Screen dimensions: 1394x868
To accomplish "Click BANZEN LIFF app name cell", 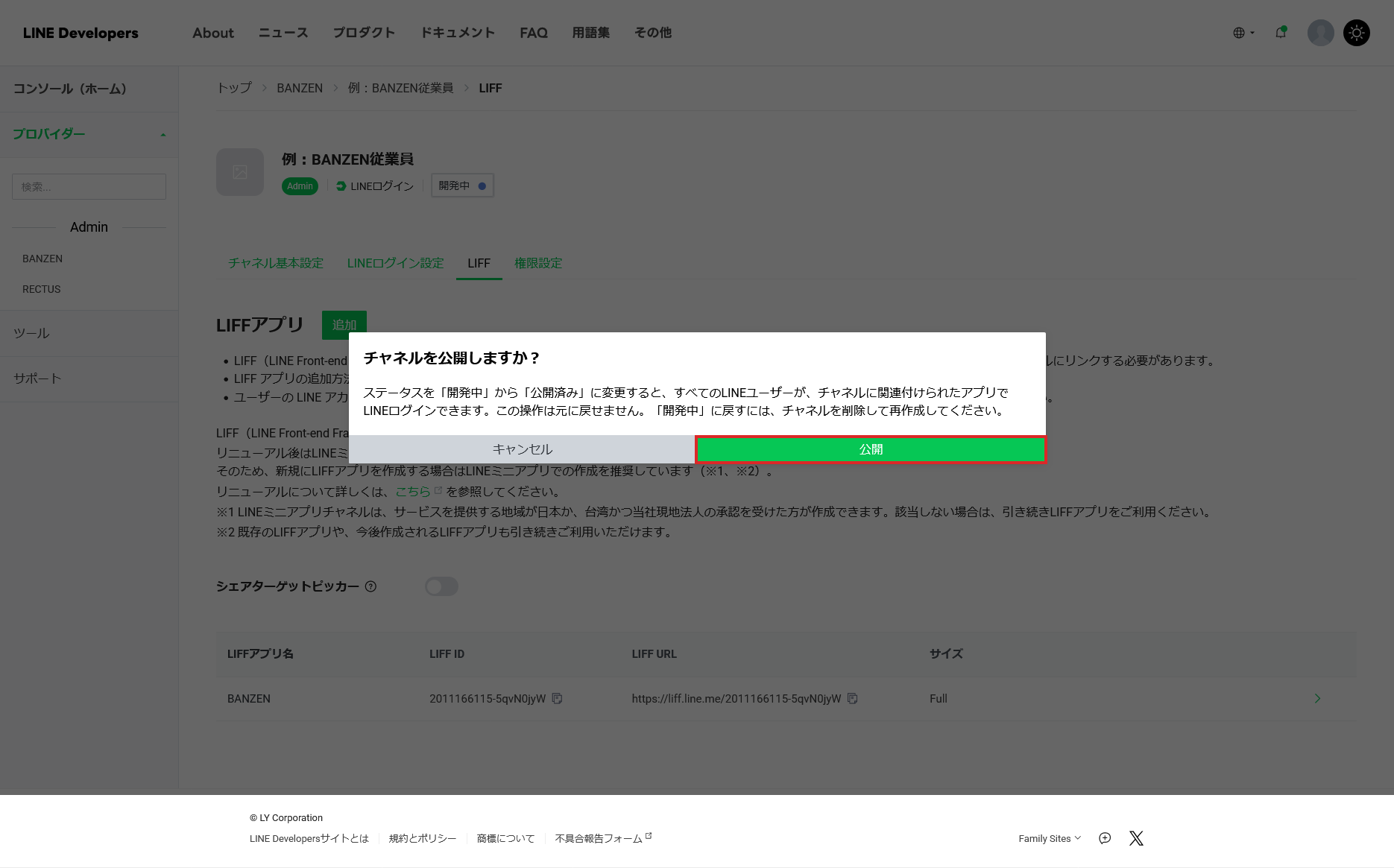I will coord(249,699).
